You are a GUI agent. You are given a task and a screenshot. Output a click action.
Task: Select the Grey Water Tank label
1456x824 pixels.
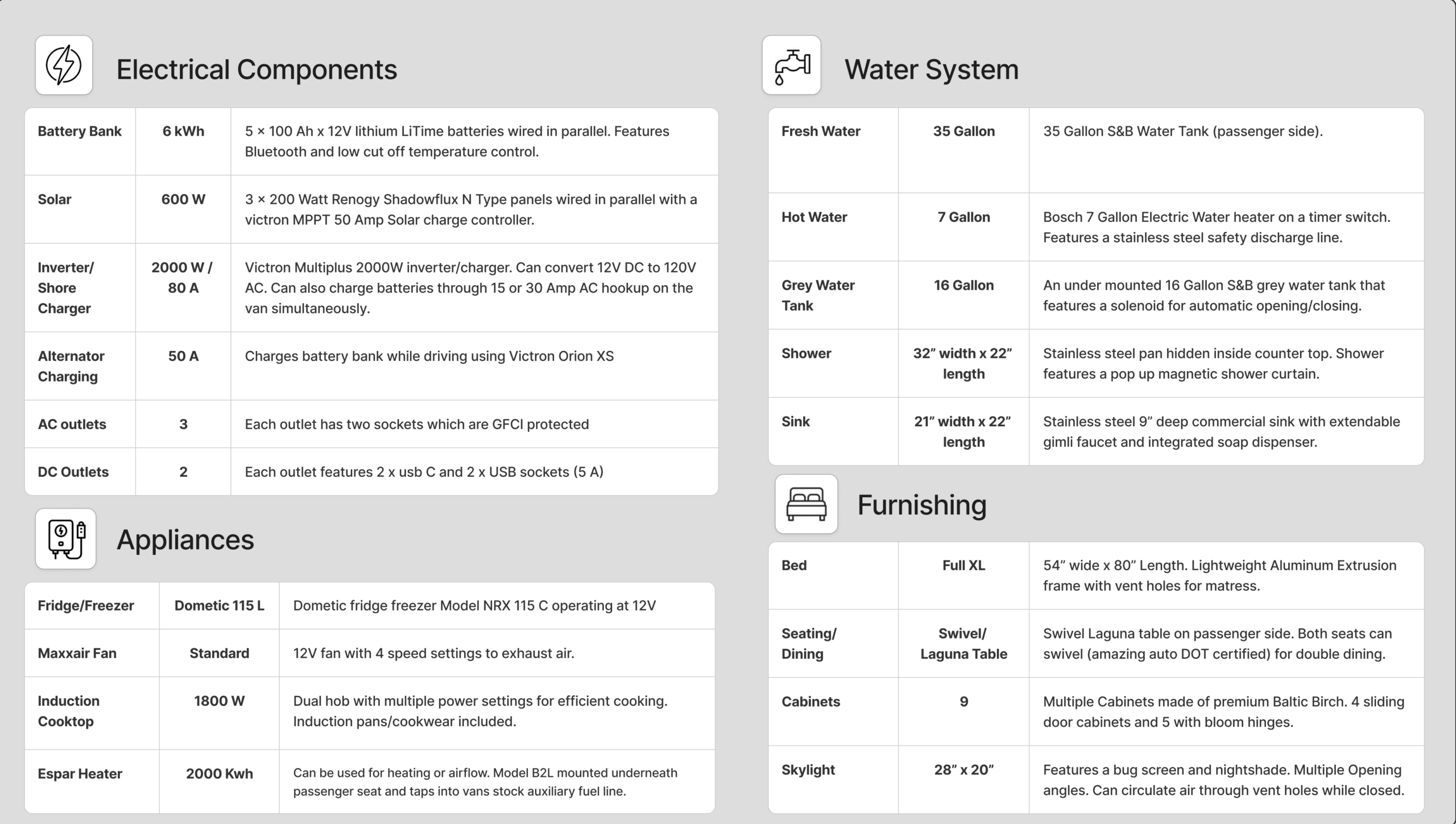pyautogui.click(x=818, y=295)
